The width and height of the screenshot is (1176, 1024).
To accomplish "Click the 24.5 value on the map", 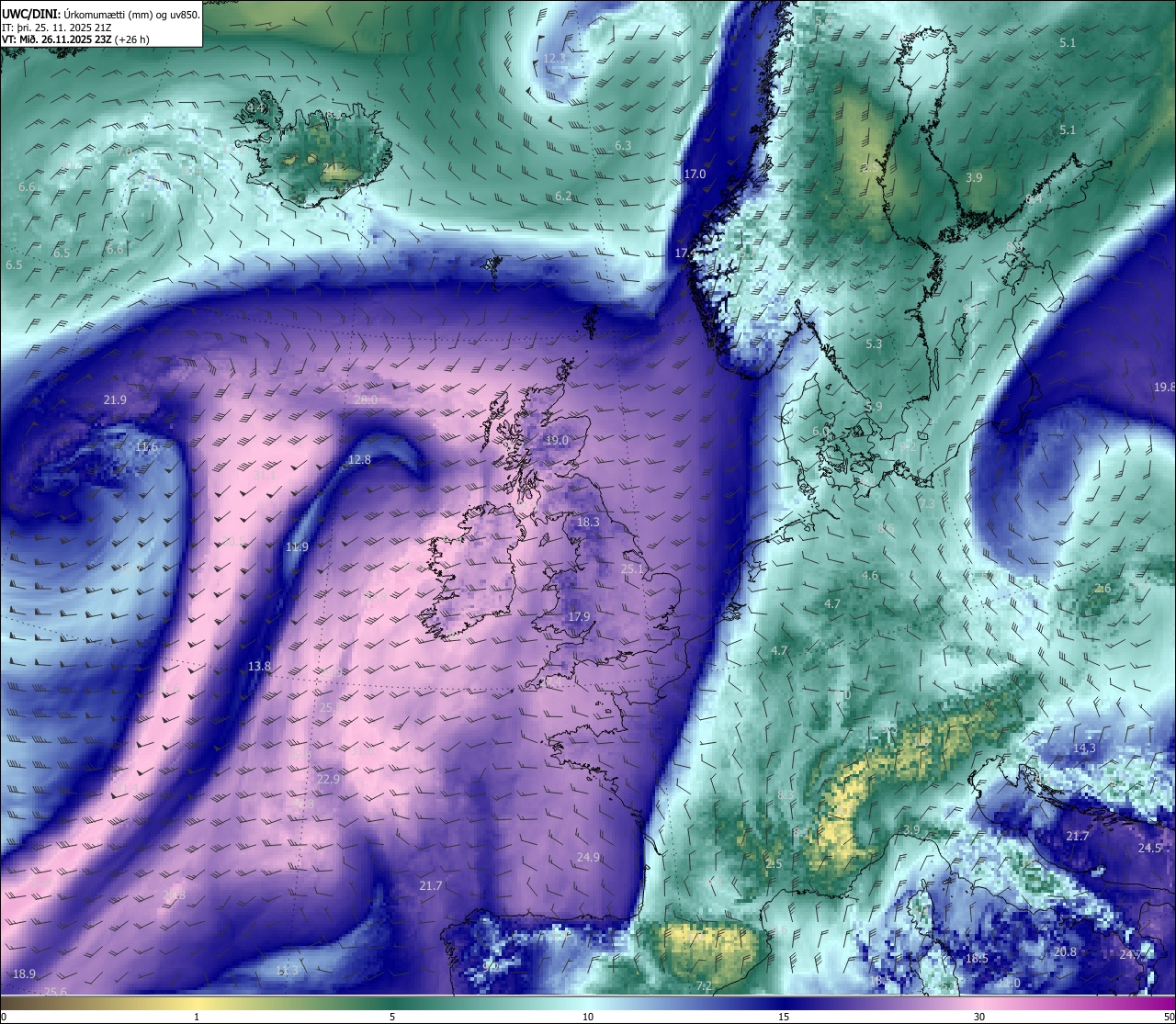I will (1150, 848).
